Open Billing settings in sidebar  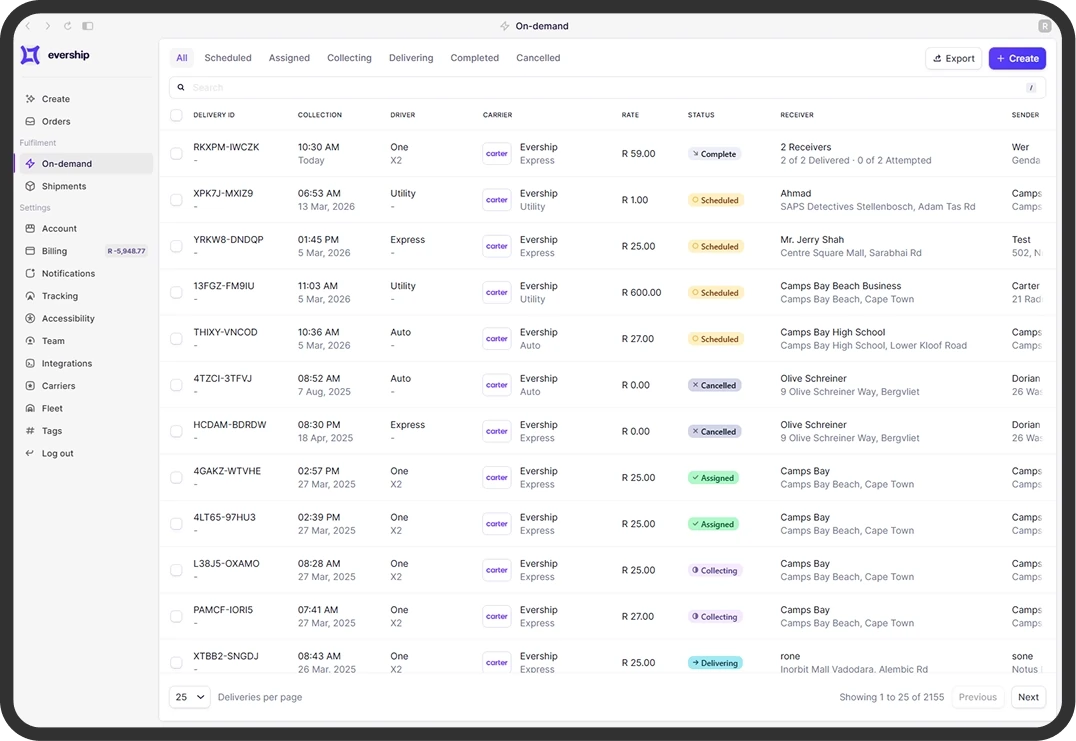(54, 251)
